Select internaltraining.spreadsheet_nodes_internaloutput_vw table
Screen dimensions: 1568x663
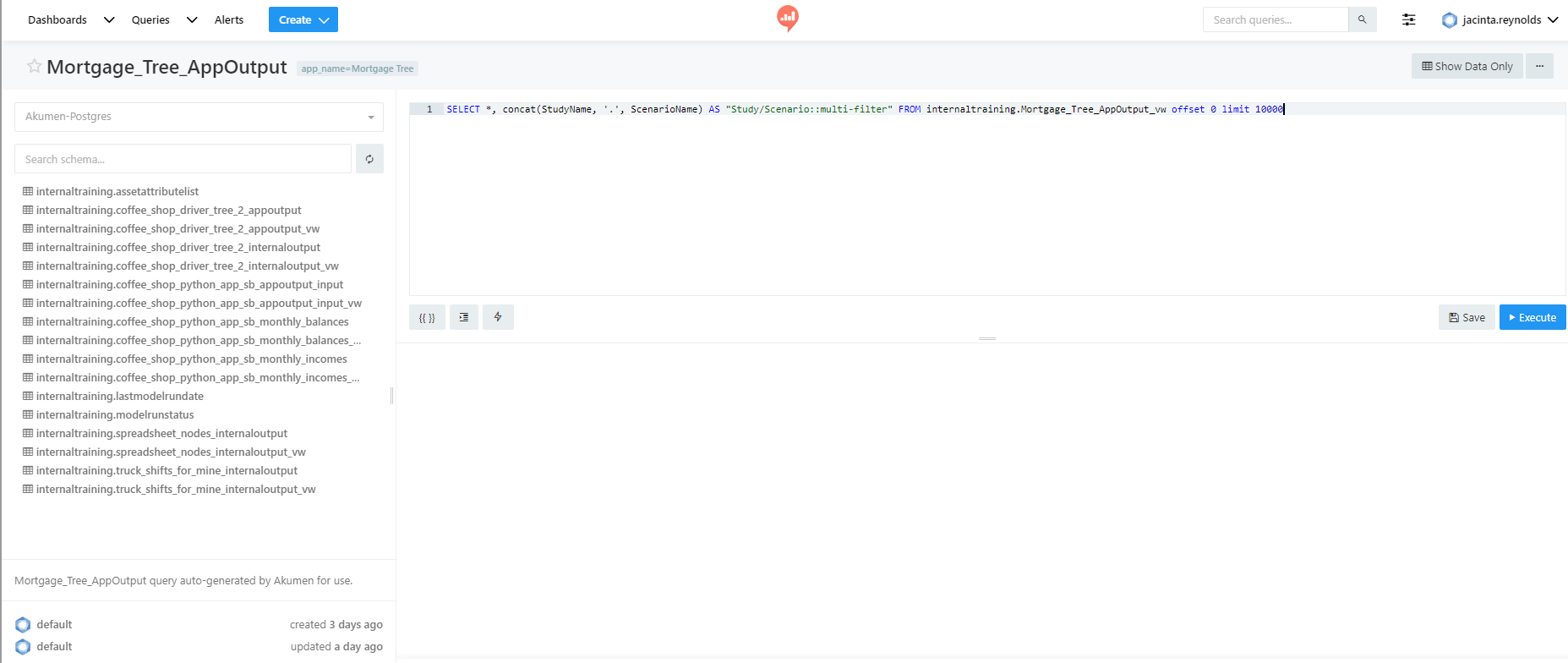171,452
